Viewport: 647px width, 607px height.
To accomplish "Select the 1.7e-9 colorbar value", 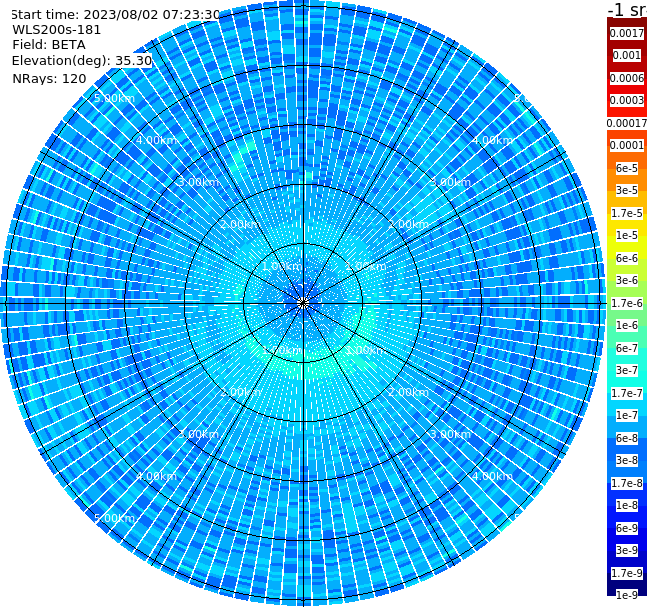I will coord(627,573).
